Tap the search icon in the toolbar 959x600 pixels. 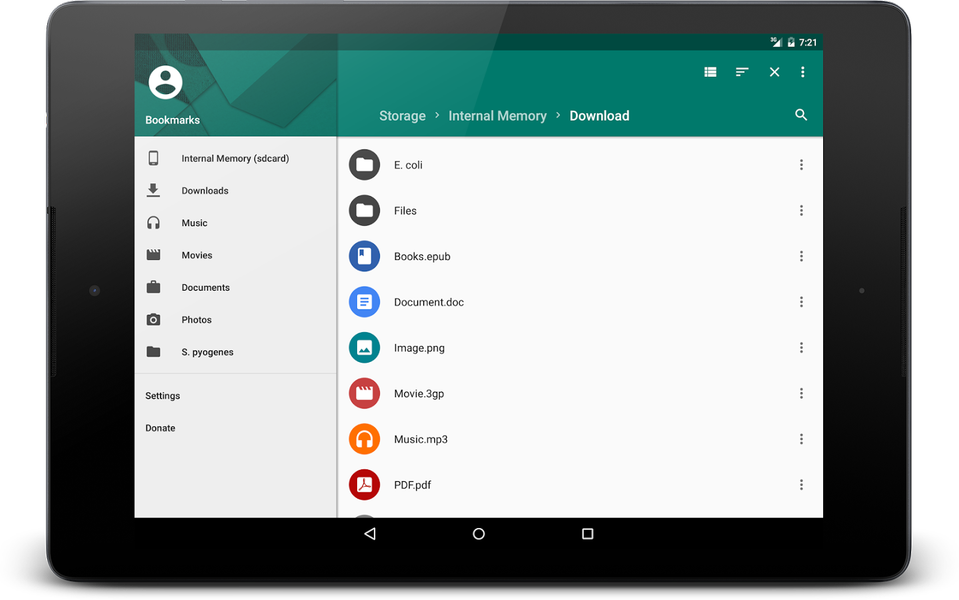point(801,115)
